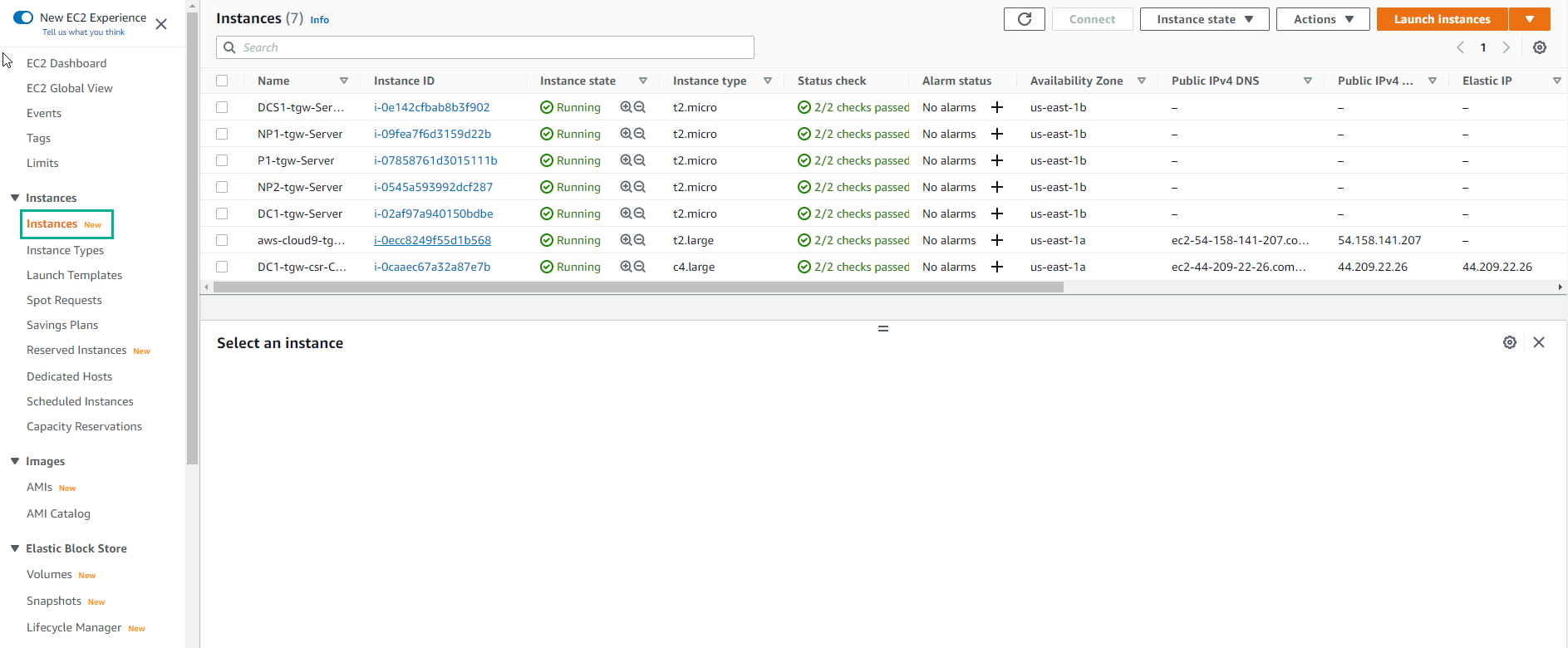Collapse the Images sidebar section
1568x648 pixels.
click(15, 461)
